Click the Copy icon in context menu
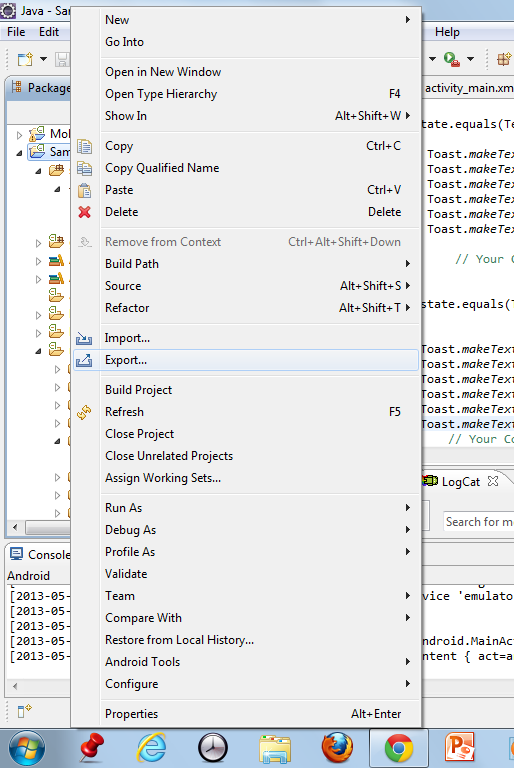 84,146
